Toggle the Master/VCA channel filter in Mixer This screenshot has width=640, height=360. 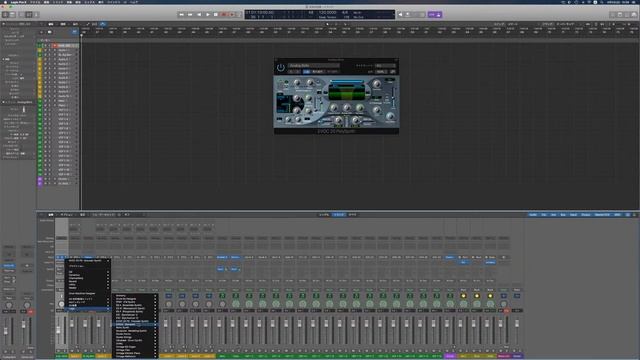coord(602,215)
